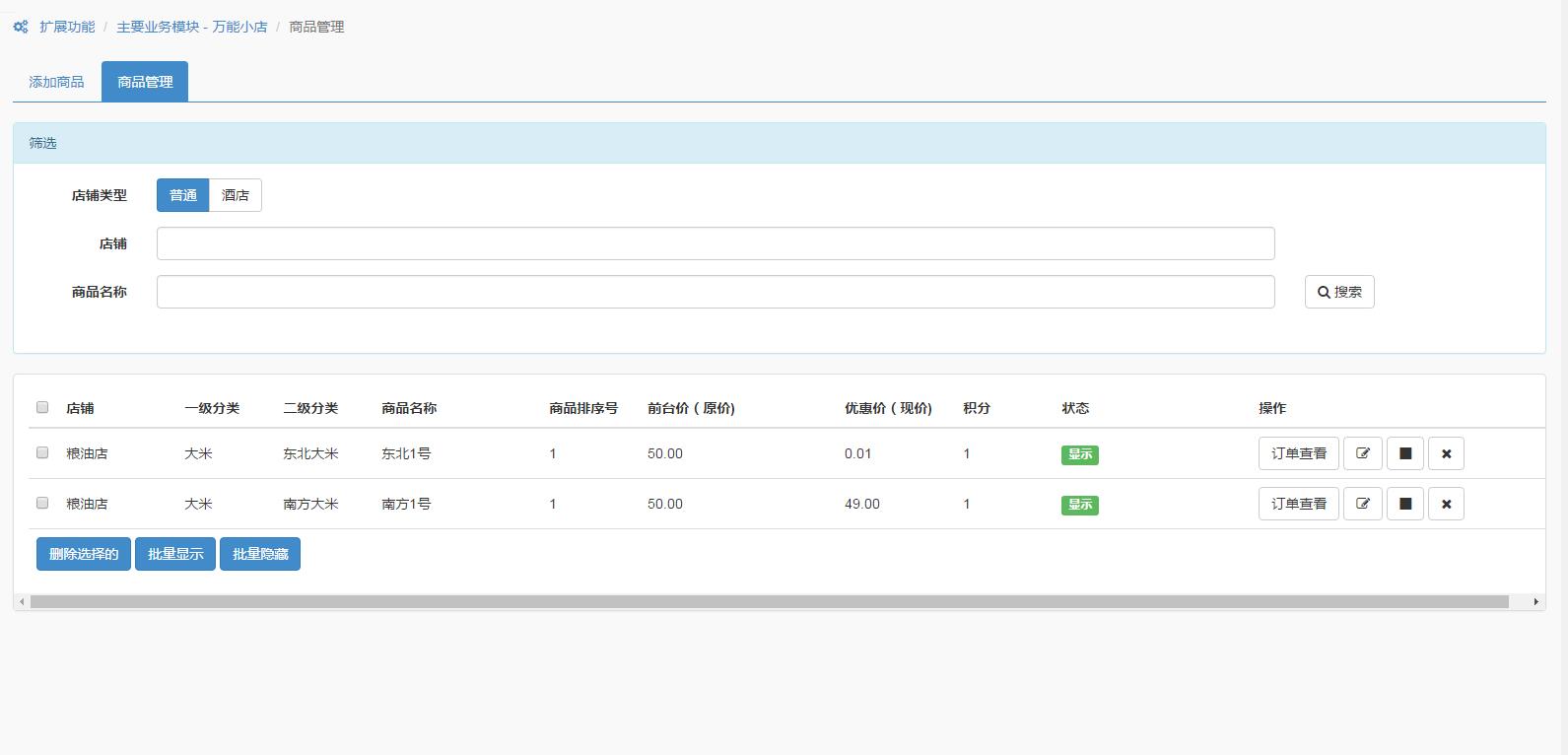Delete the 南方1号 product with the X icon

click(1446, 504)
